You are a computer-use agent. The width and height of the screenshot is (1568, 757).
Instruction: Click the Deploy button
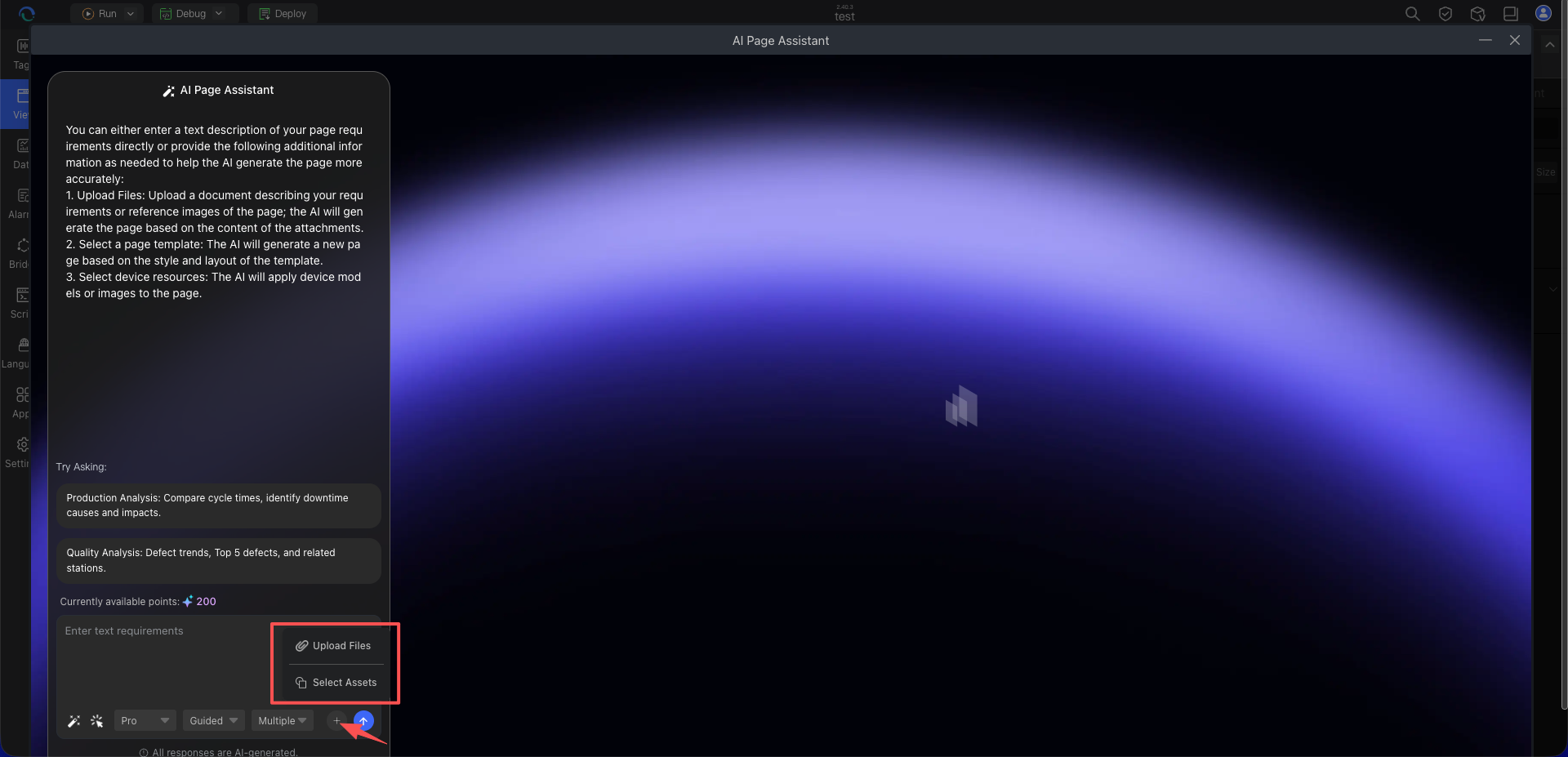pyautogui.click(x=283, y=14)
